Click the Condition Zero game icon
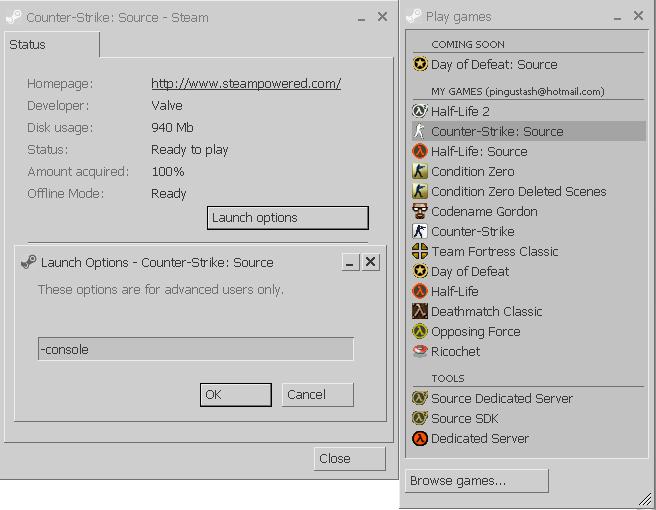 point(420,172)
